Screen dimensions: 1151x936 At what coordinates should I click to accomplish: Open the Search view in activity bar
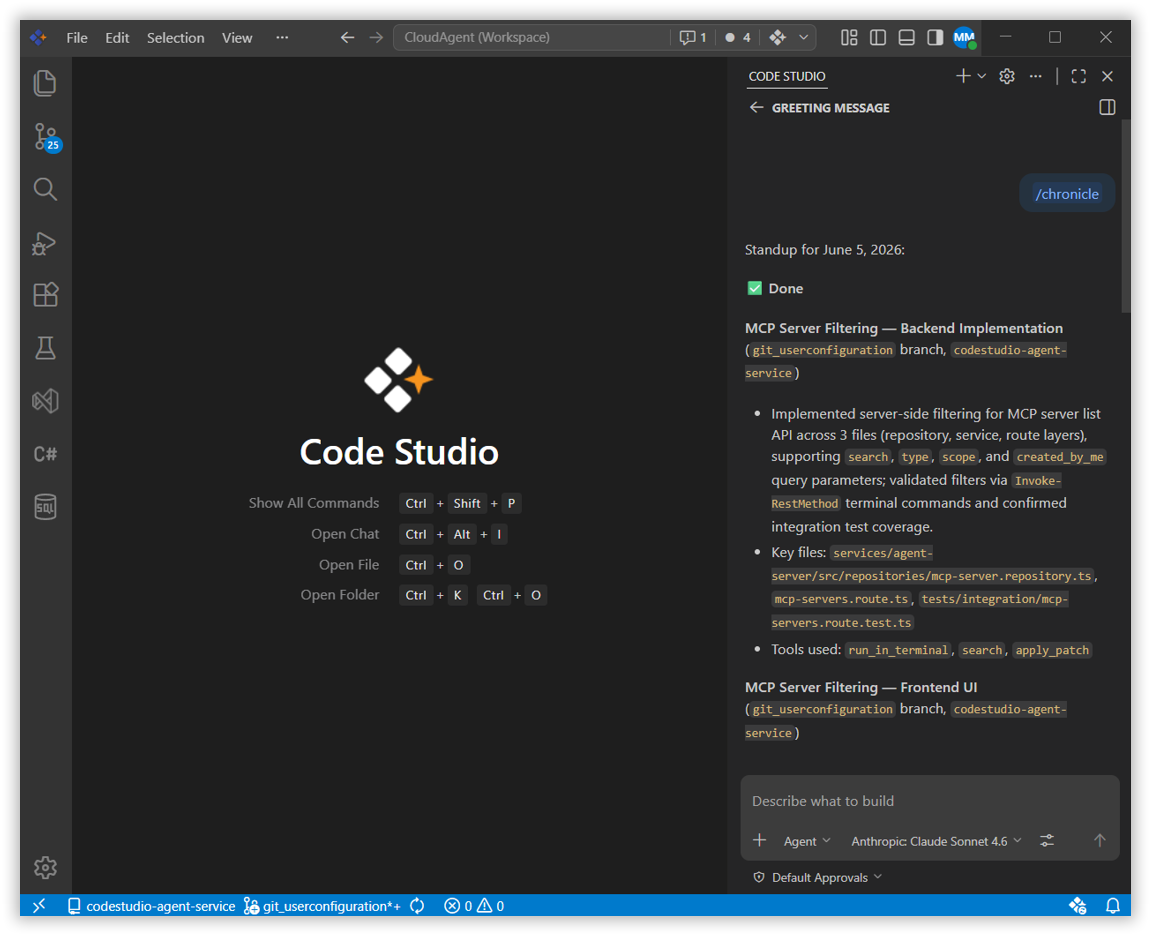[45, 189]
